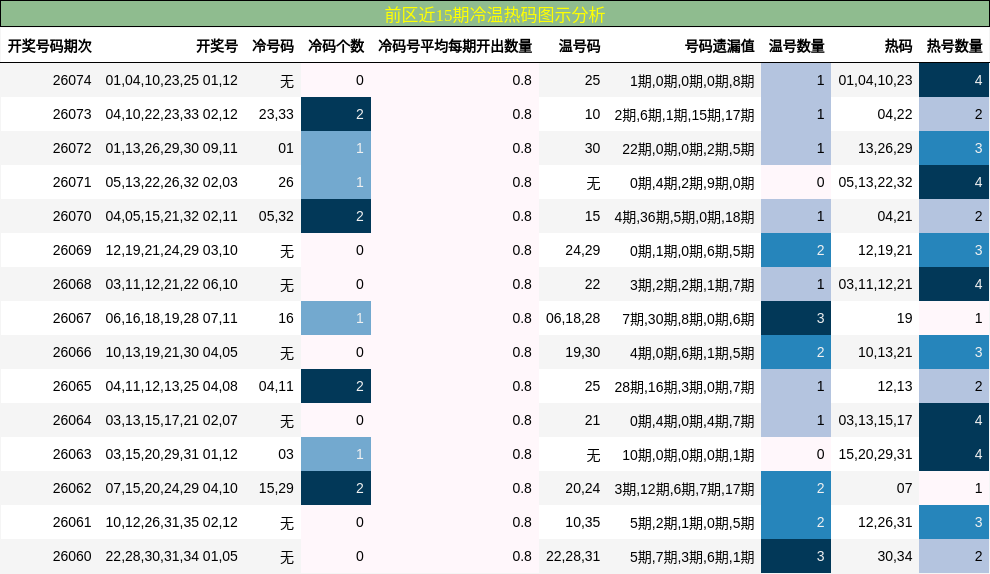Click cold count cell in row 26067
Viewport: 990px width, 574px height.
click(x=336, y=318)
